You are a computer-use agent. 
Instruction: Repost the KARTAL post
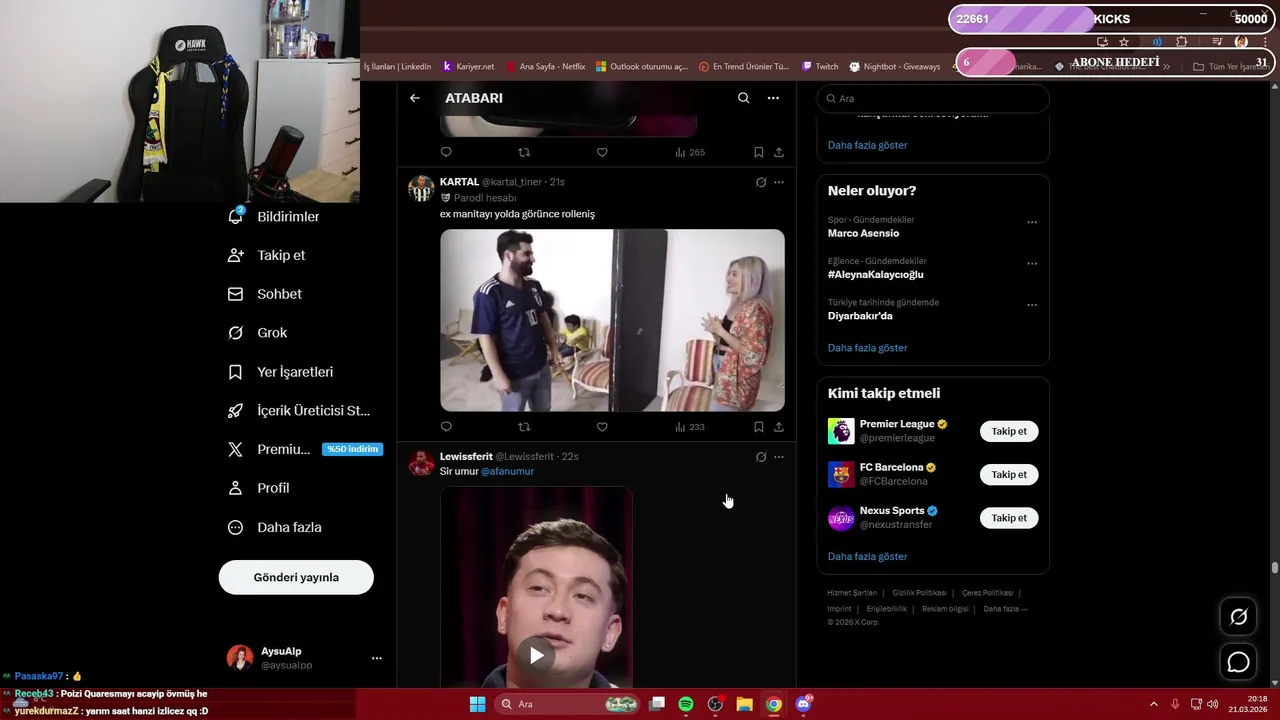524,427
